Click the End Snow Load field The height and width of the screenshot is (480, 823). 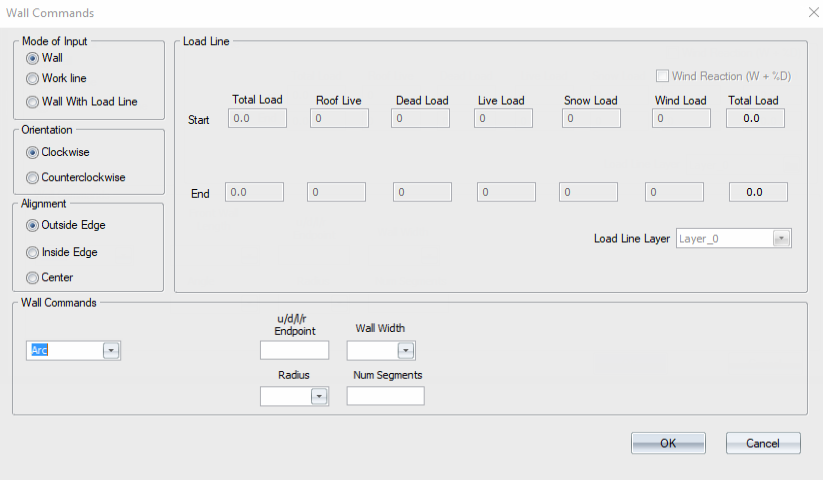tap(588, 192)
